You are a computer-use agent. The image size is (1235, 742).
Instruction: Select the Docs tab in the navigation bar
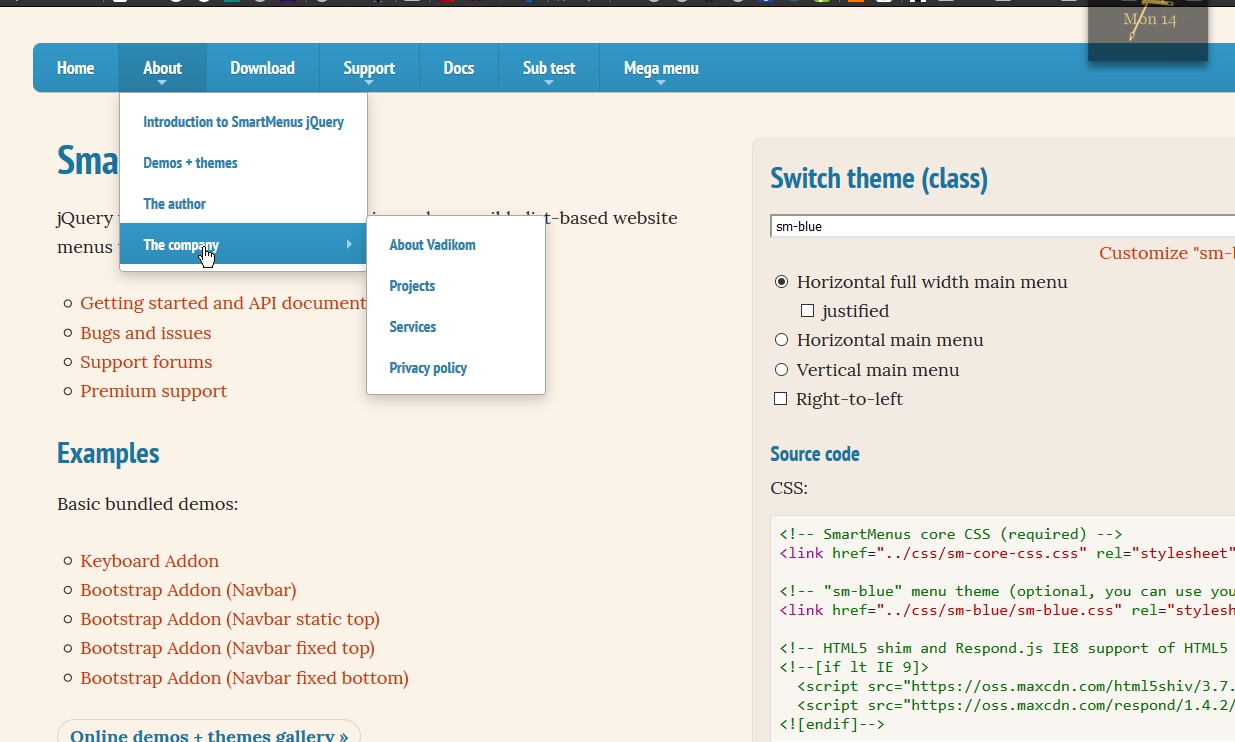click(x=458, y=68)
